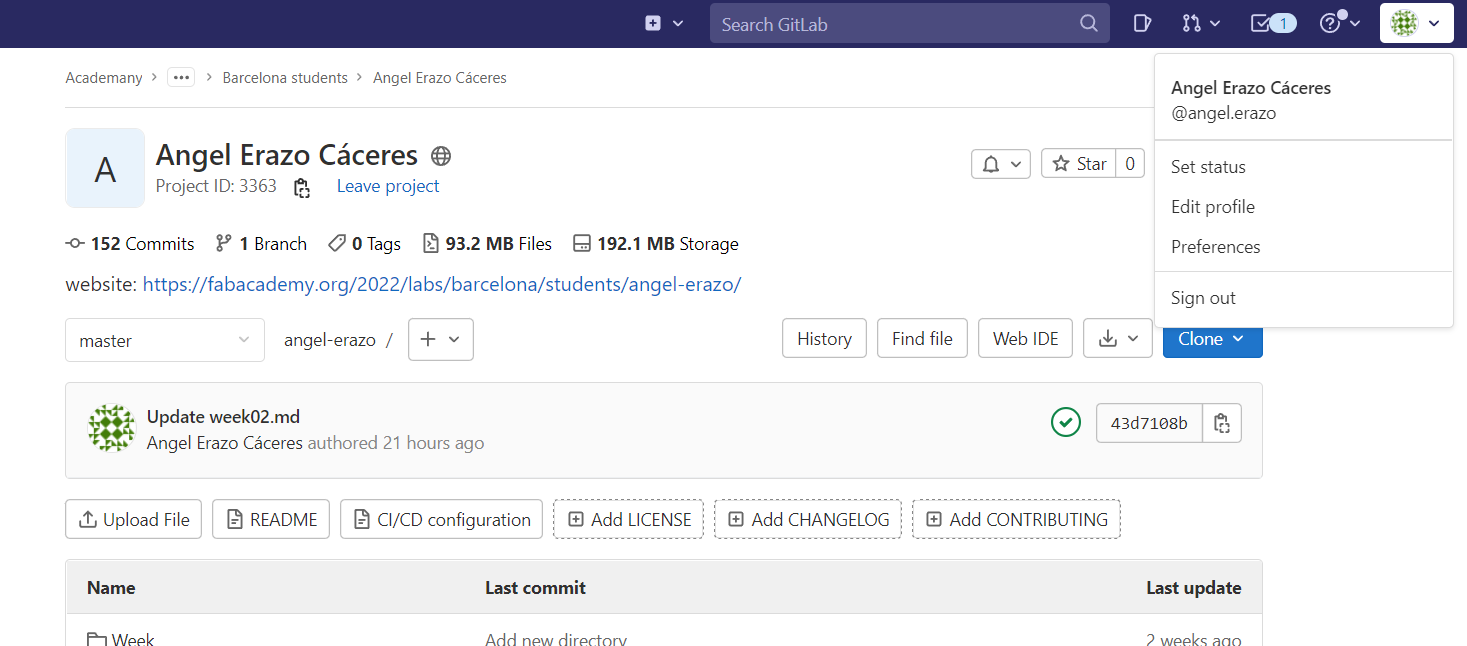Image resolution: width=1467 pixels, height=646 pixels.
Task: Open the download source code dropdown
Action: tap(1118, 339)
